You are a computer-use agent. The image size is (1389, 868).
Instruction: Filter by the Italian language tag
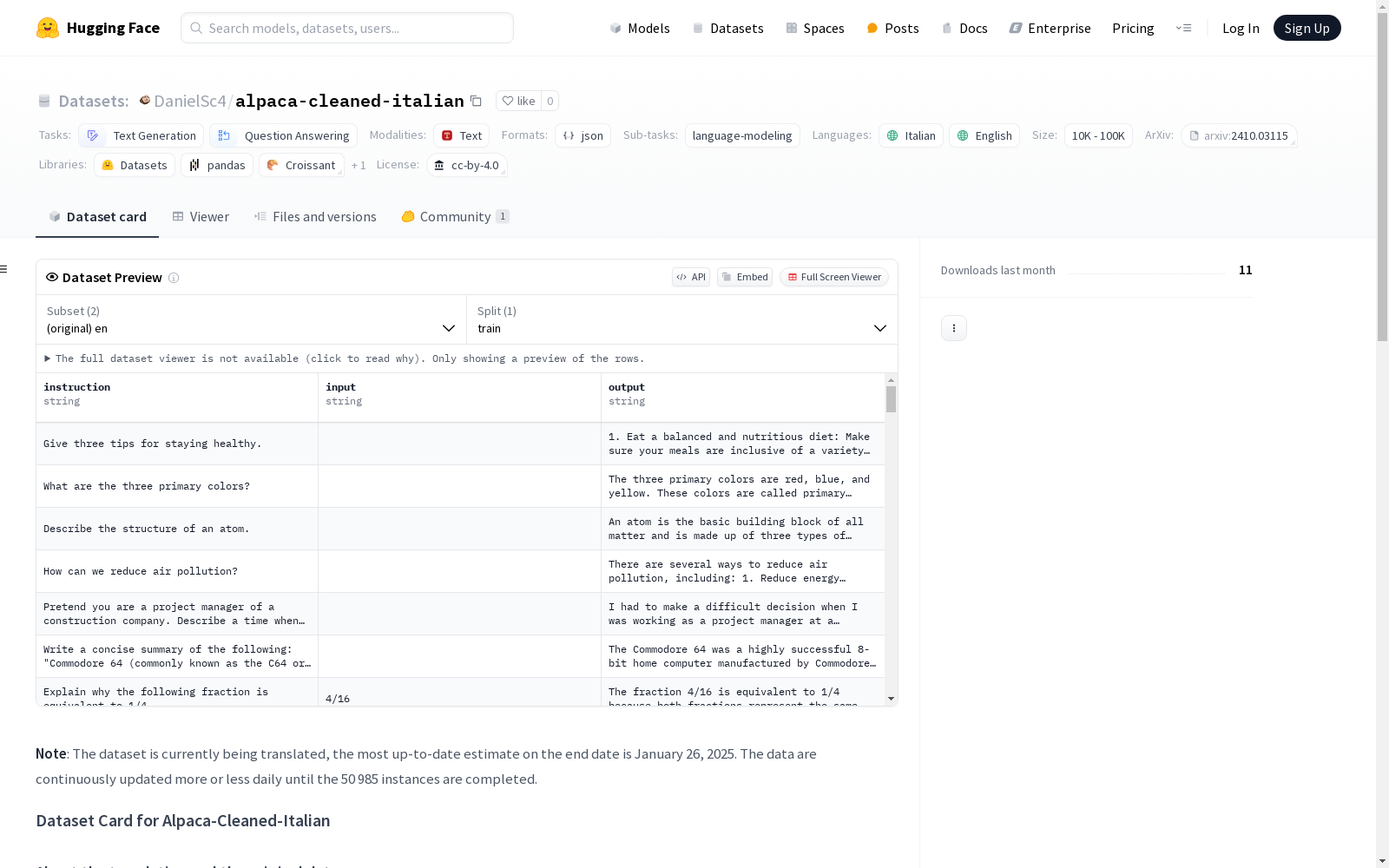pos(912,135)
